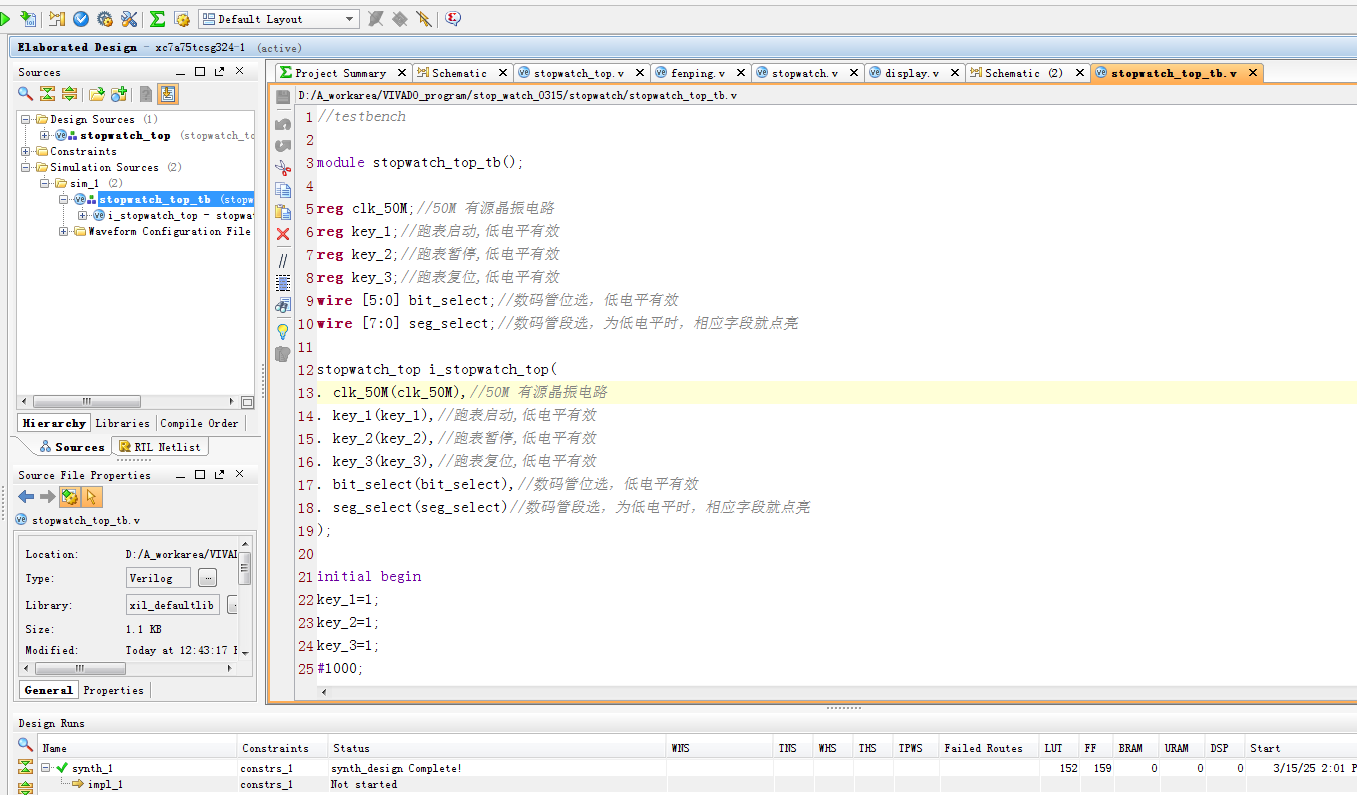Collapse all in Sources panel toolbar
This screenshot has width=1357, height=795.
[x=47, y=94]
